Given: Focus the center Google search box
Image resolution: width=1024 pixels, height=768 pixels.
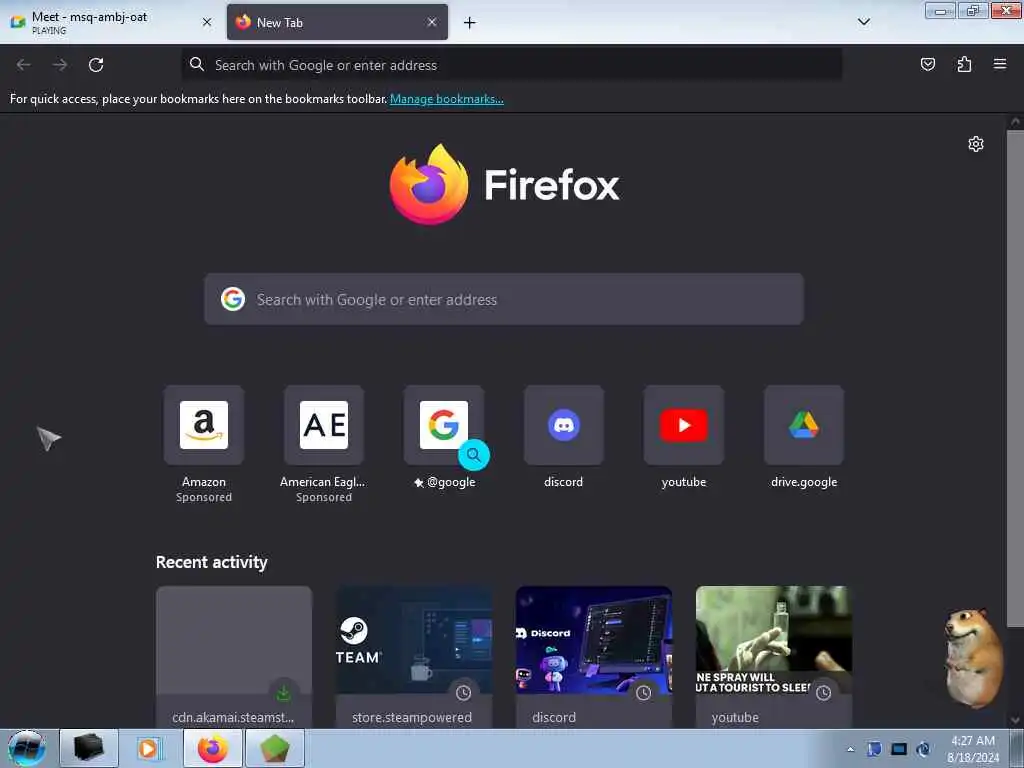Looking at the screenshot, I should point(504,299).
